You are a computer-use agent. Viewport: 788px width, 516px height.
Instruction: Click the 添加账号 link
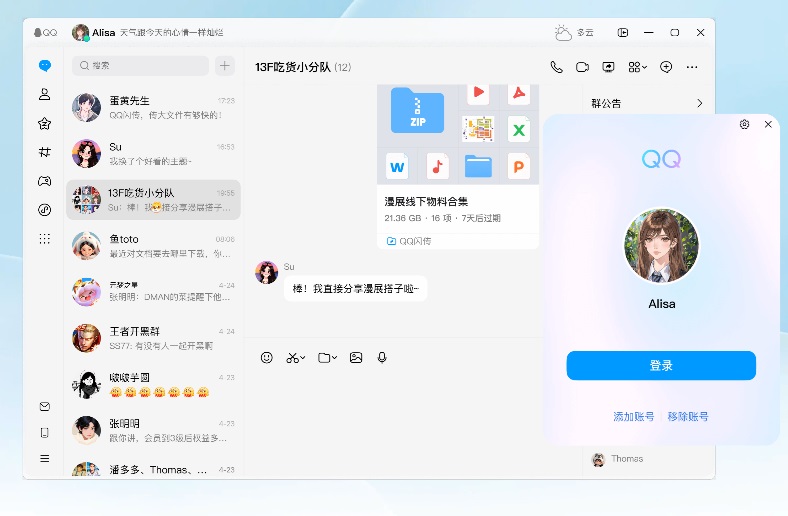coord(634,416)
